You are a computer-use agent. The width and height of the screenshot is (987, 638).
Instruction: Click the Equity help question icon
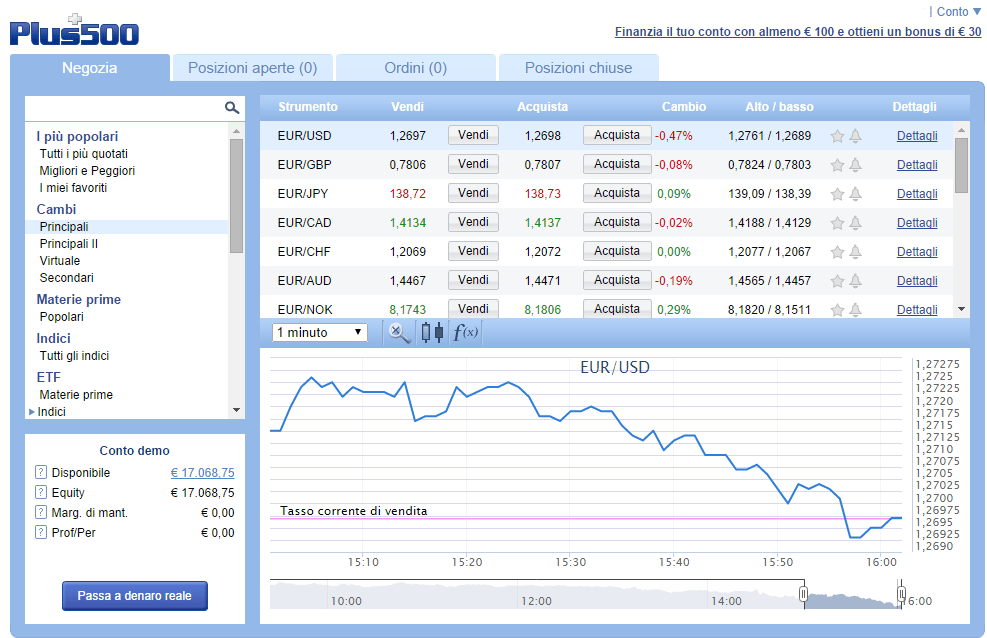[x=41, y=493]
